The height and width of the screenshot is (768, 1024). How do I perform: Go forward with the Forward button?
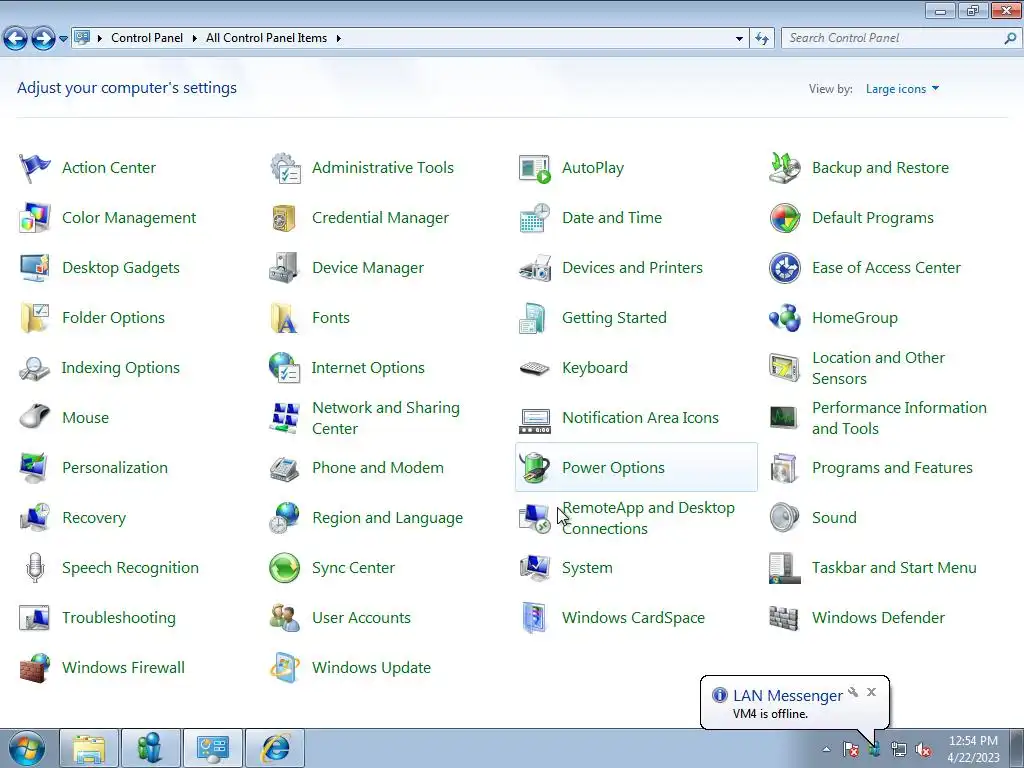click(43, 39)
